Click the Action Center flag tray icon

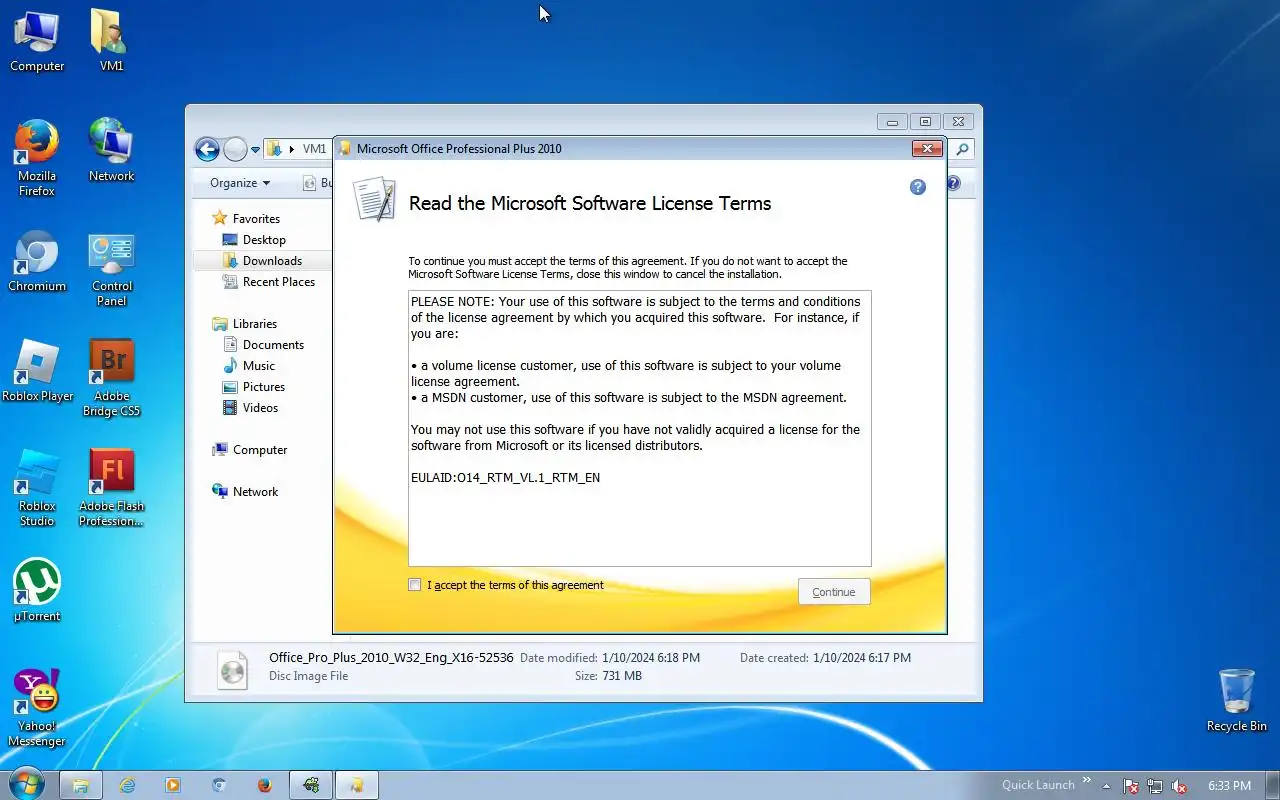1131,786
